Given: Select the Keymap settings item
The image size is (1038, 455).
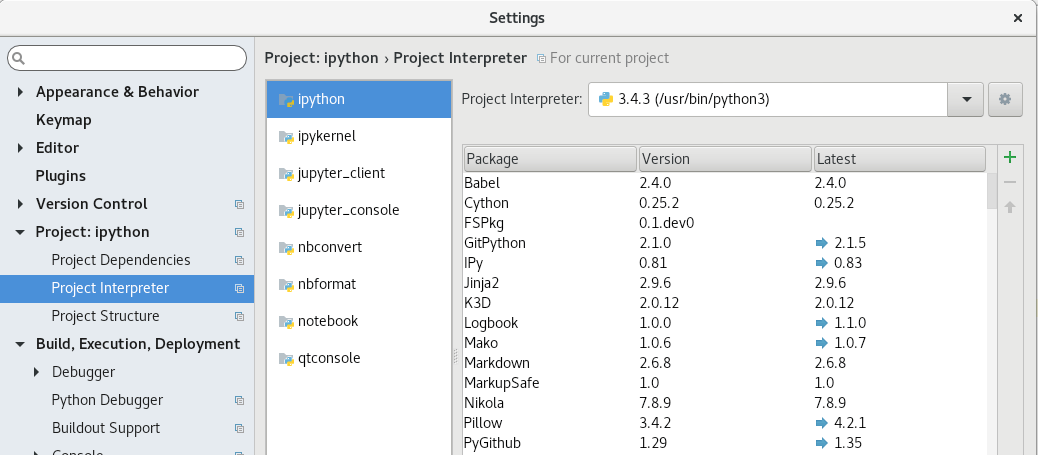Looking at the screenshot, I should coord(63,120).
